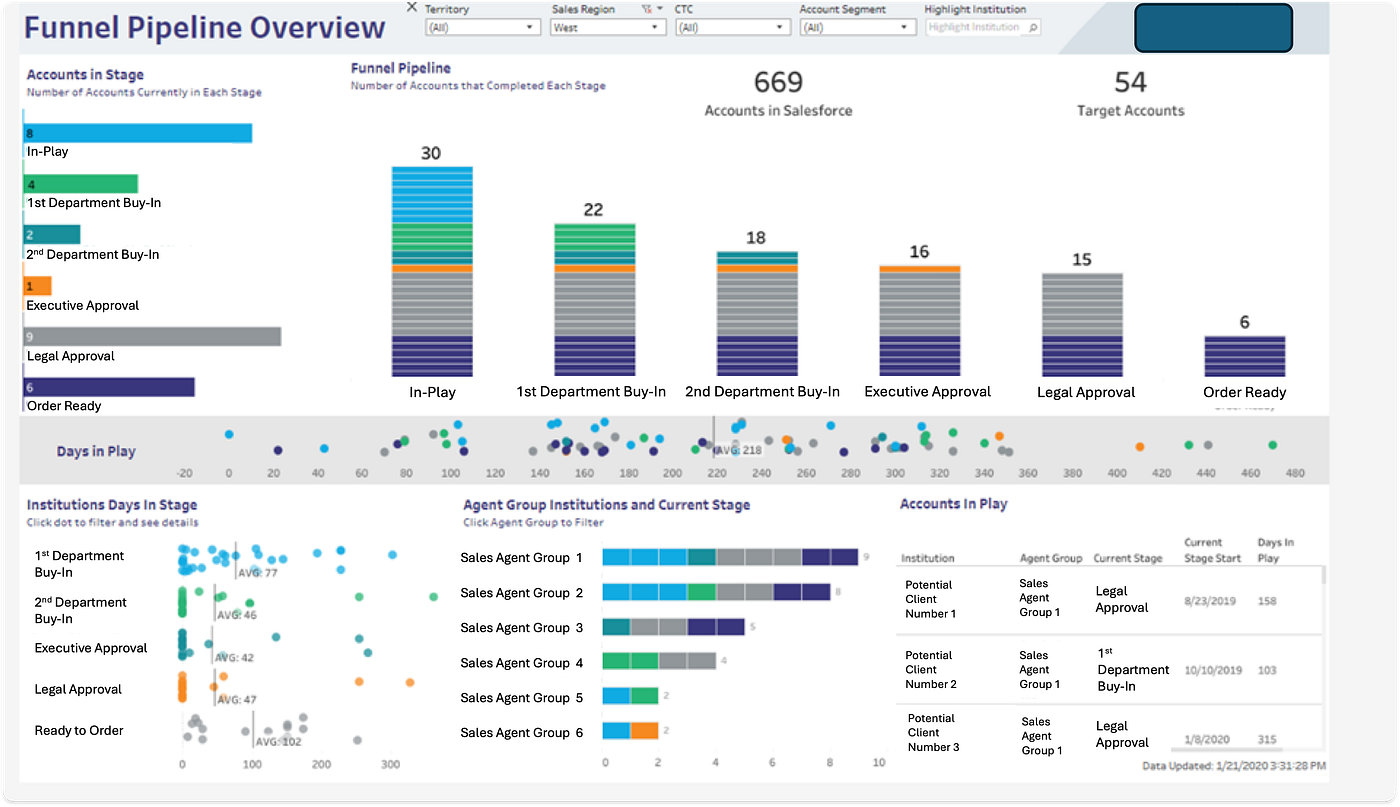Click the magnifying glass in Highlight Institution
1400x807 pixels.
pyautogui.click(x=1033, y=27)
